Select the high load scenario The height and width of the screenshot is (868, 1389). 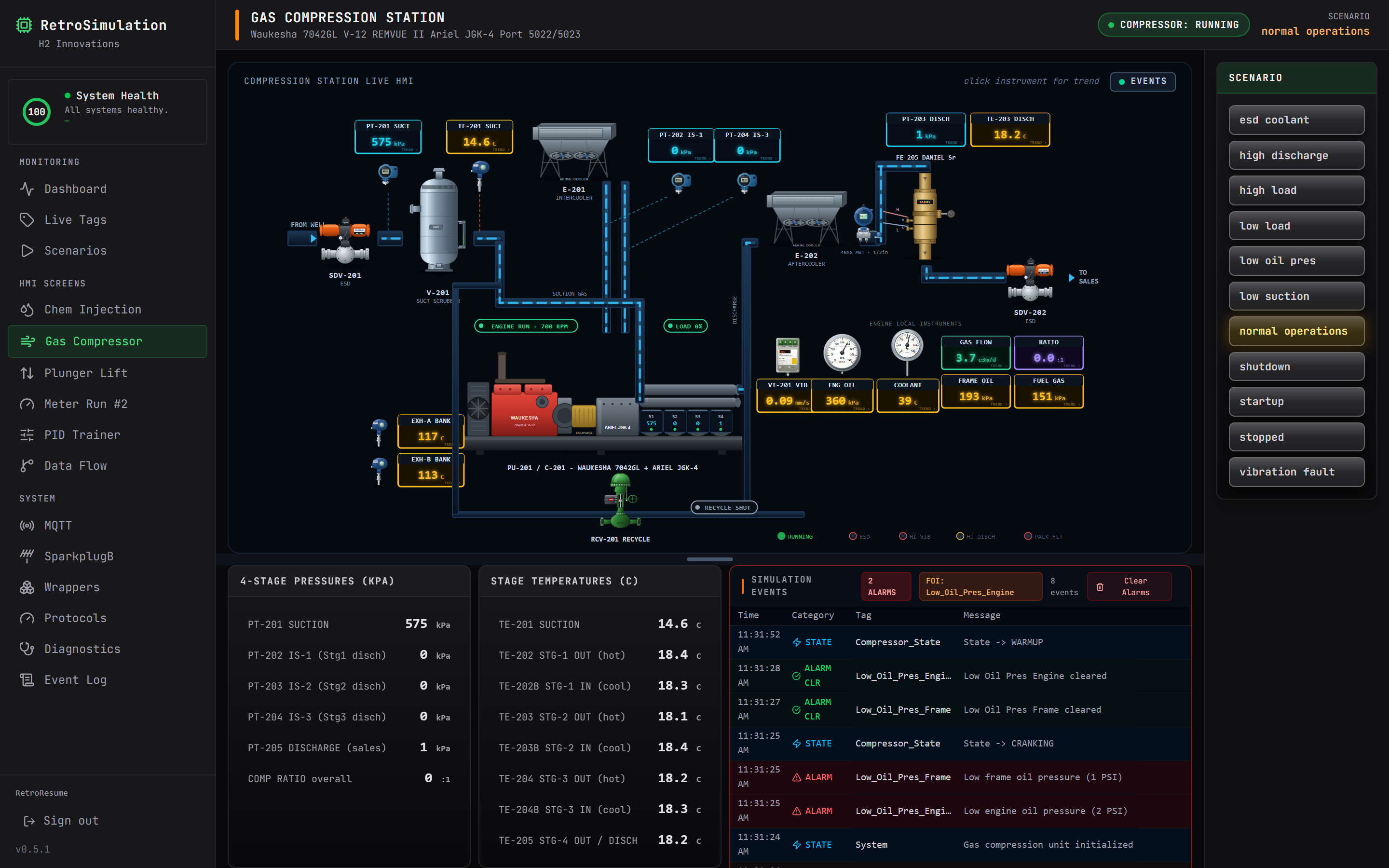coord(1296,190)
